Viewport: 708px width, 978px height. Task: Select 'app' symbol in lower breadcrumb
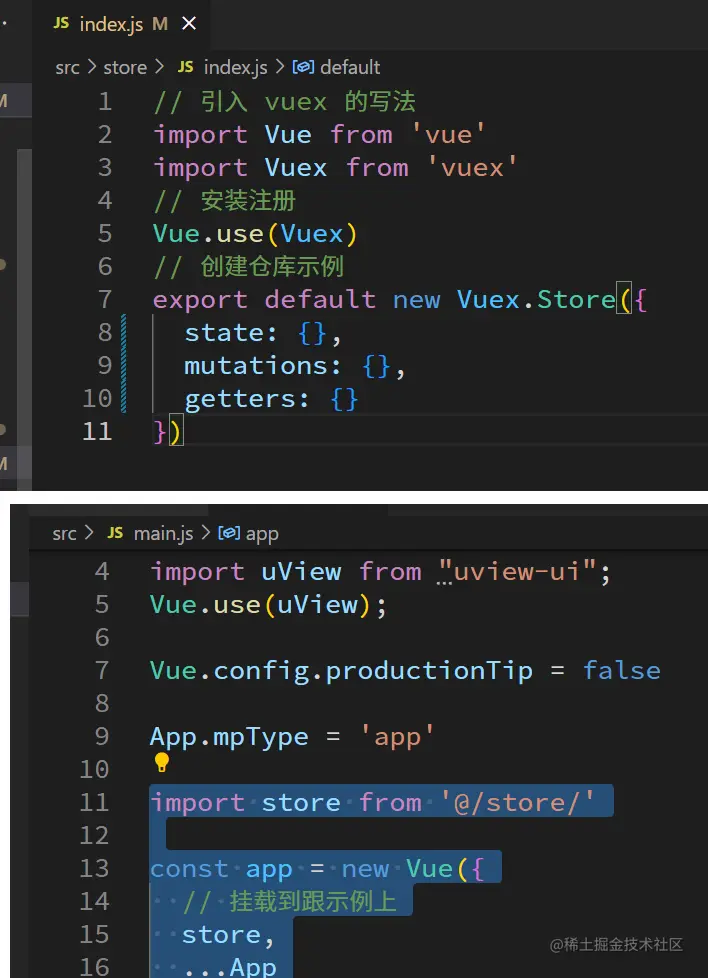262,533
